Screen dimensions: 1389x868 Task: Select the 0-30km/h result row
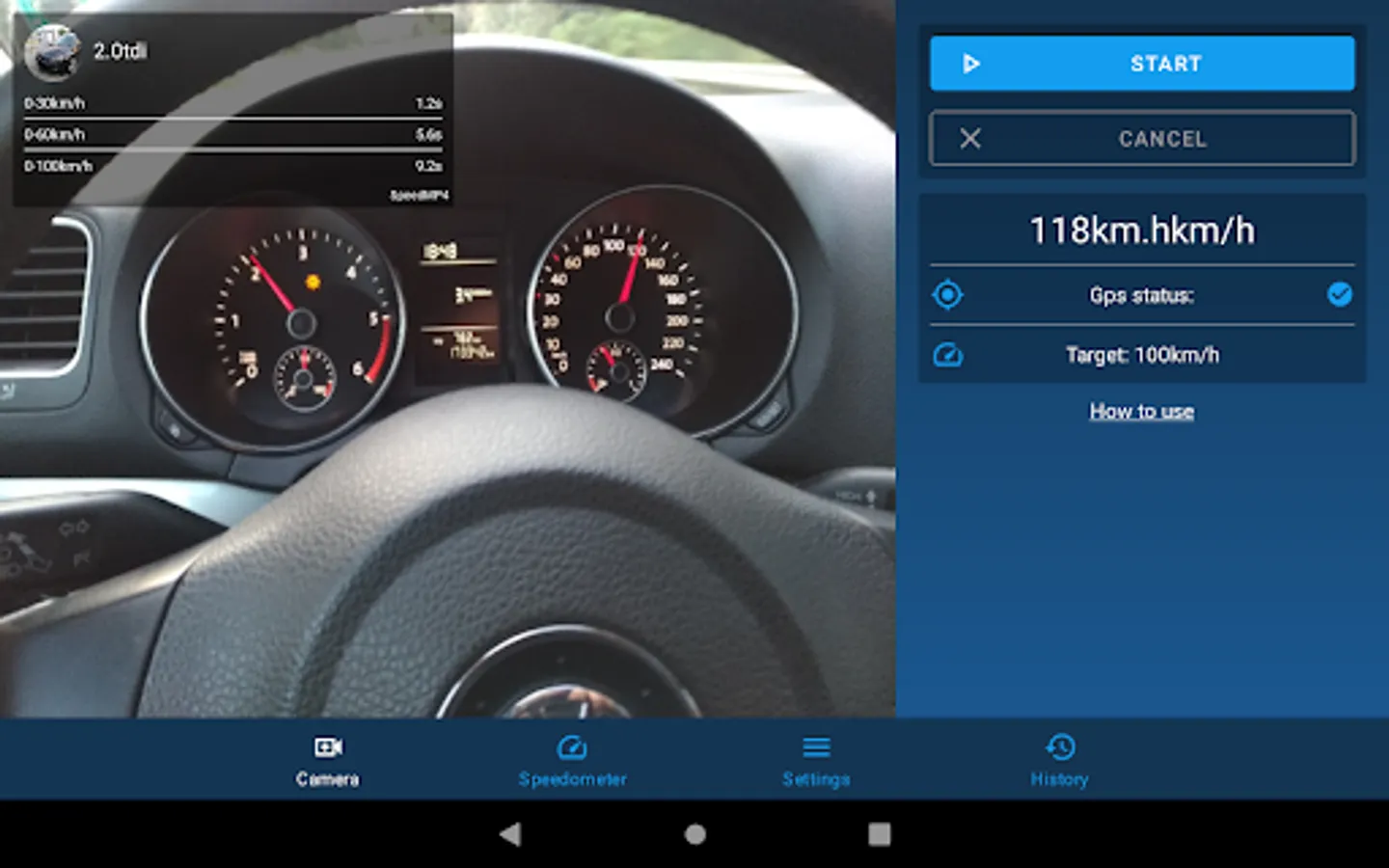click(x=233, y=103)
